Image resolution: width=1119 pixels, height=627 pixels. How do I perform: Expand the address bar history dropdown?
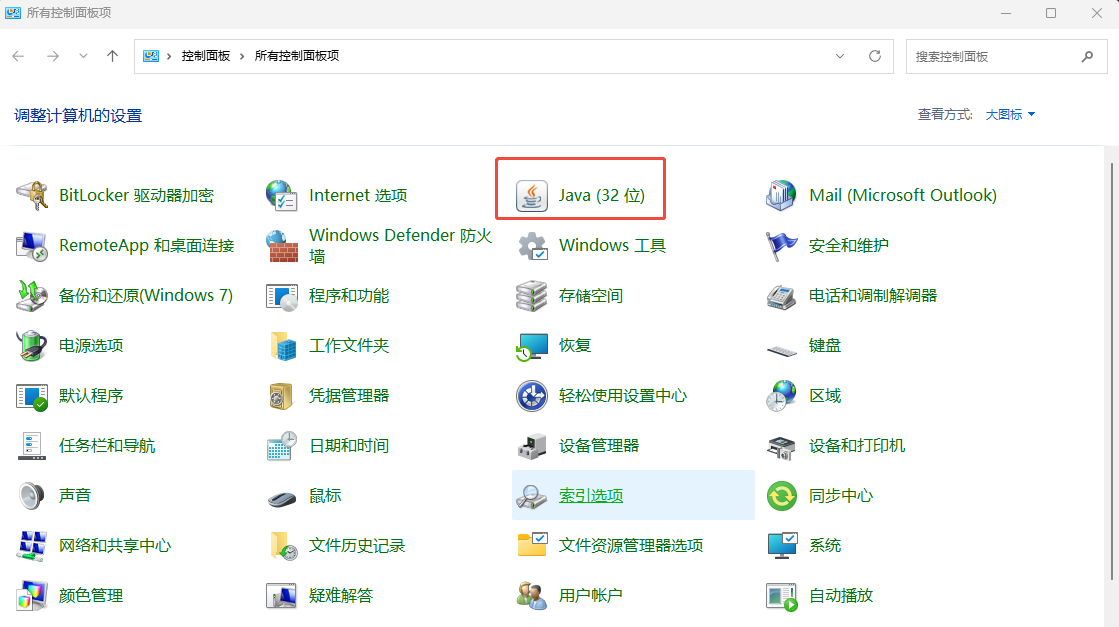840,56
